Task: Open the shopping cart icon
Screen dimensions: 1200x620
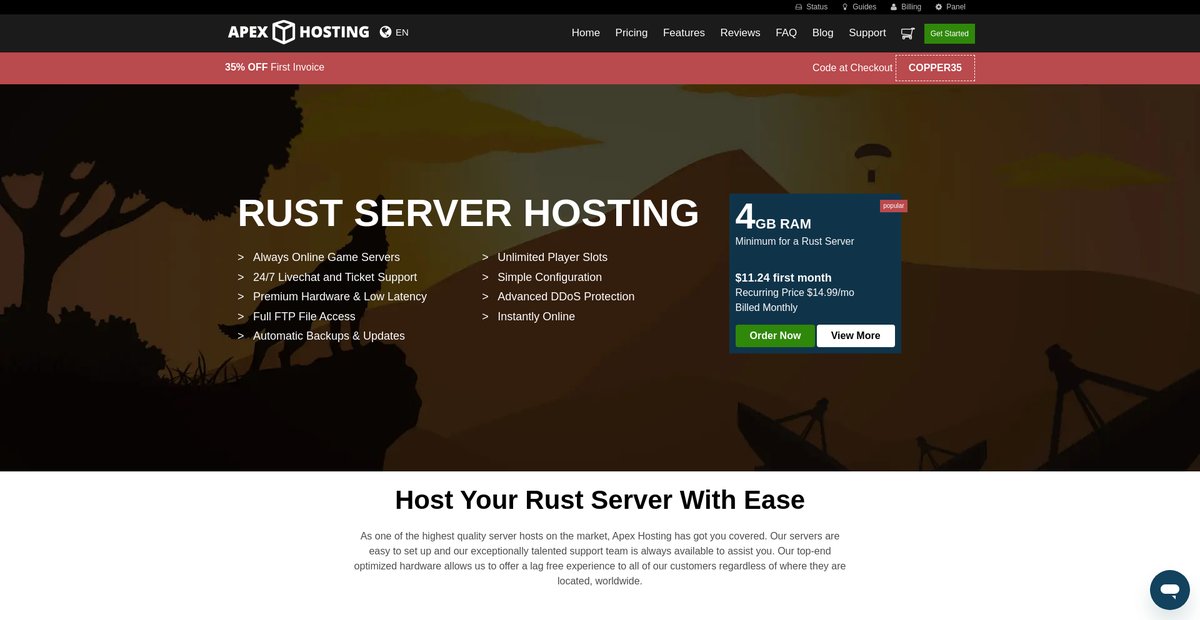Action: pos(907,33)
